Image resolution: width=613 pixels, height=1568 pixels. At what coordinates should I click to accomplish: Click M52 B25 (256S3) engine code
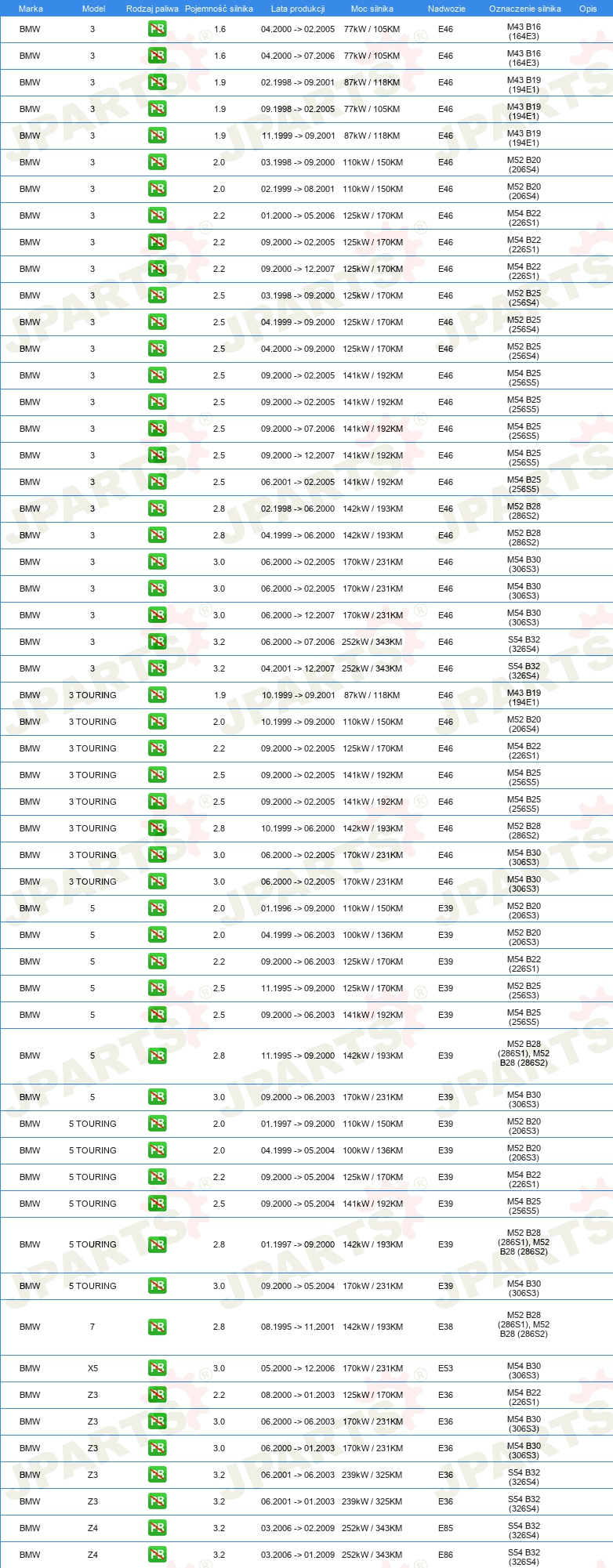pos(524,990)
